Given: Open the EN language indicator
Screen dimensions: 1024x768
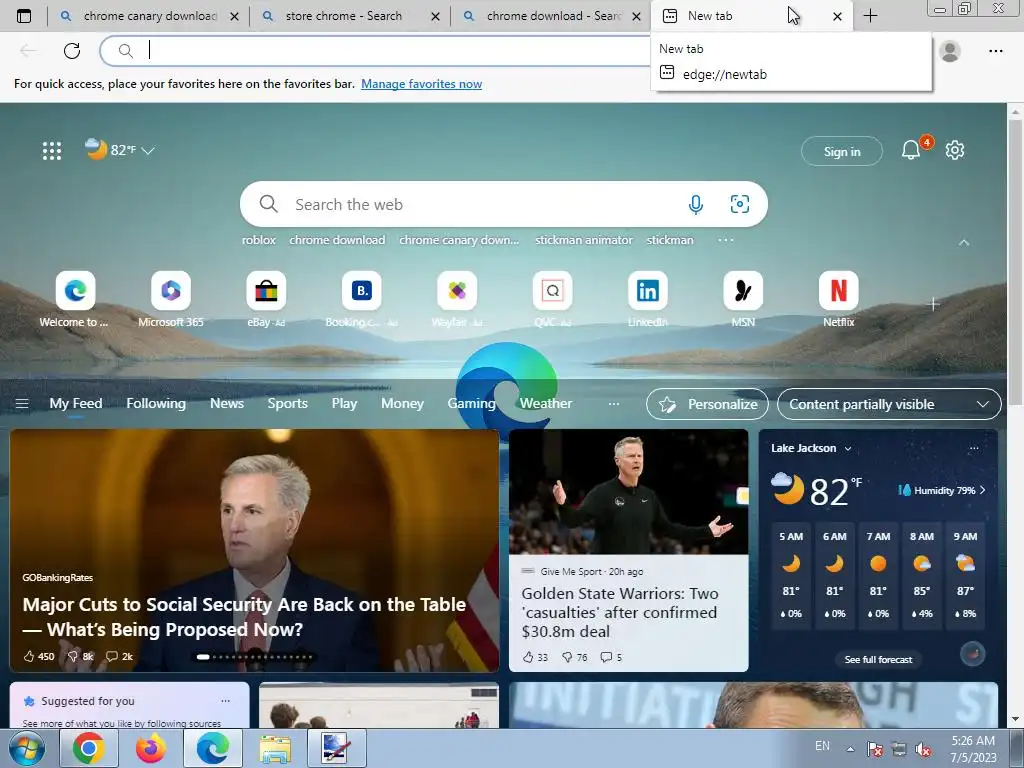Looking at the screenshot, I should coord(822,746).
